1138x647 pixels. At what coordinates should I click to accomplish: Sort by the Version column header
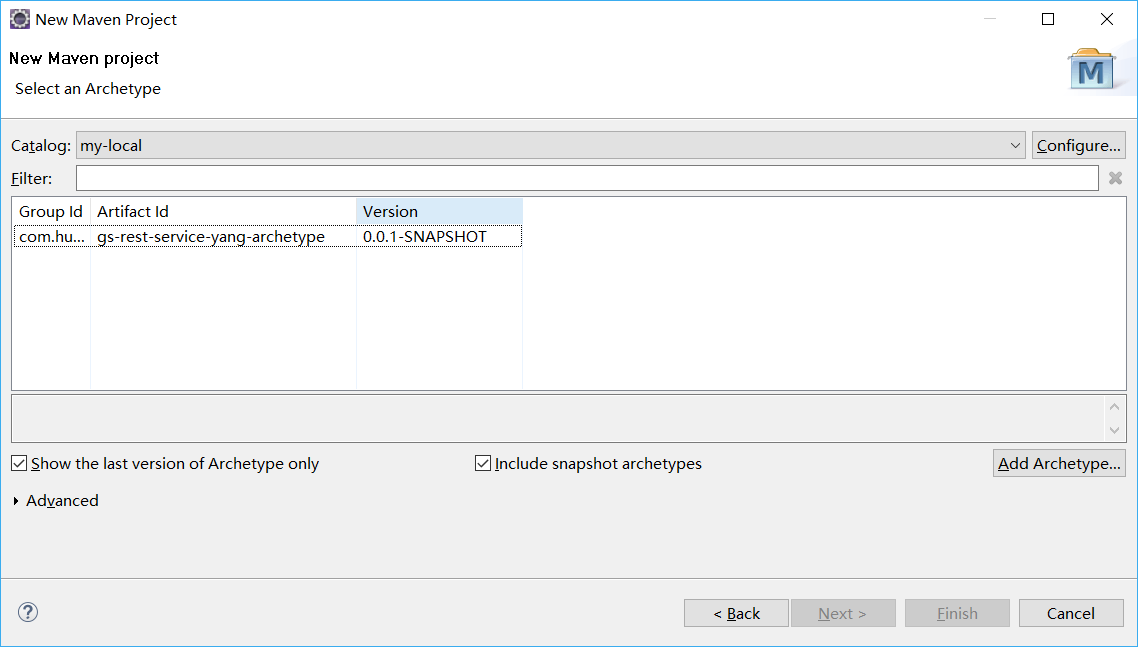(440, 211)
